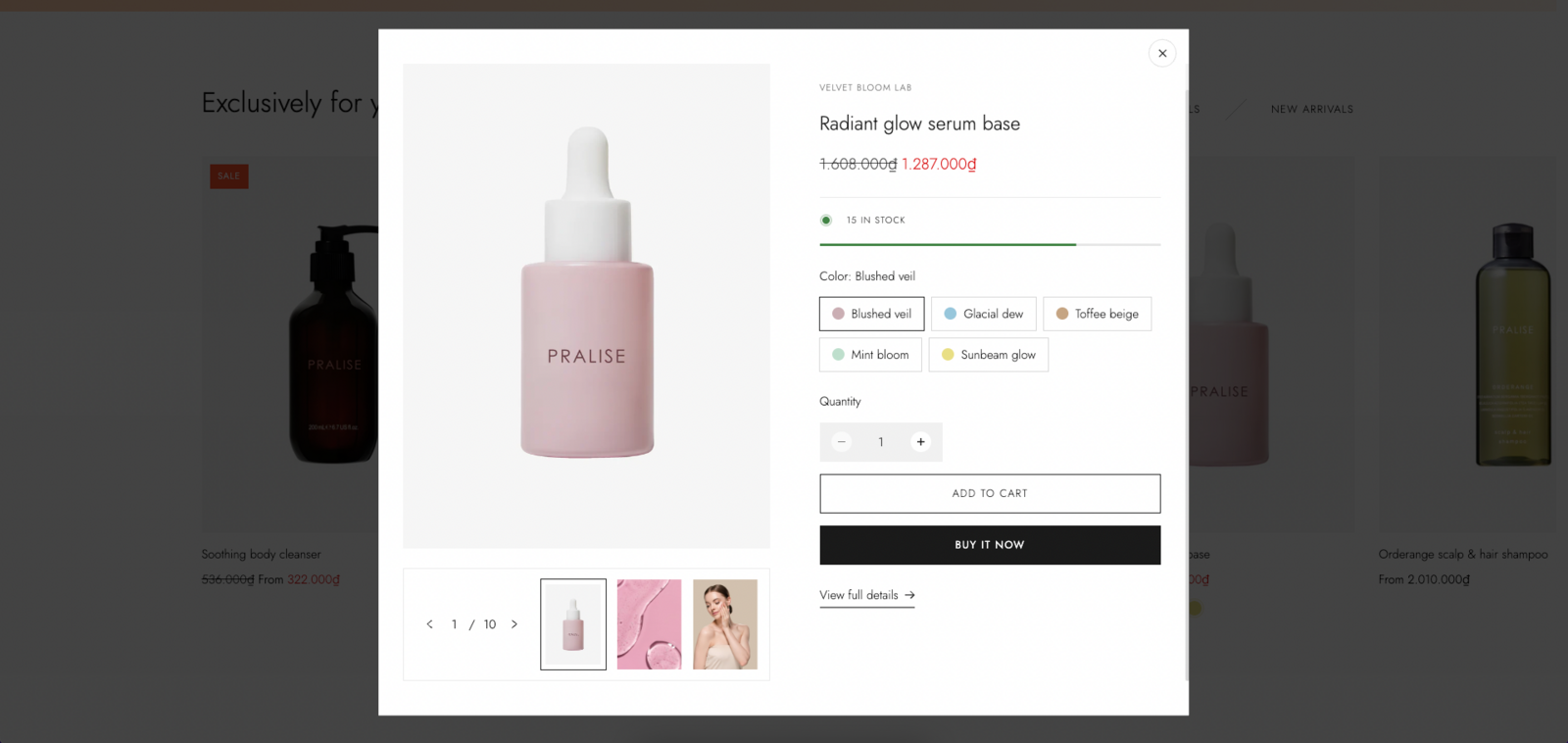This screenshot has width=1568, height=743.
Task: Choose Sunbeam glow color variant
Action: (988, 355)
